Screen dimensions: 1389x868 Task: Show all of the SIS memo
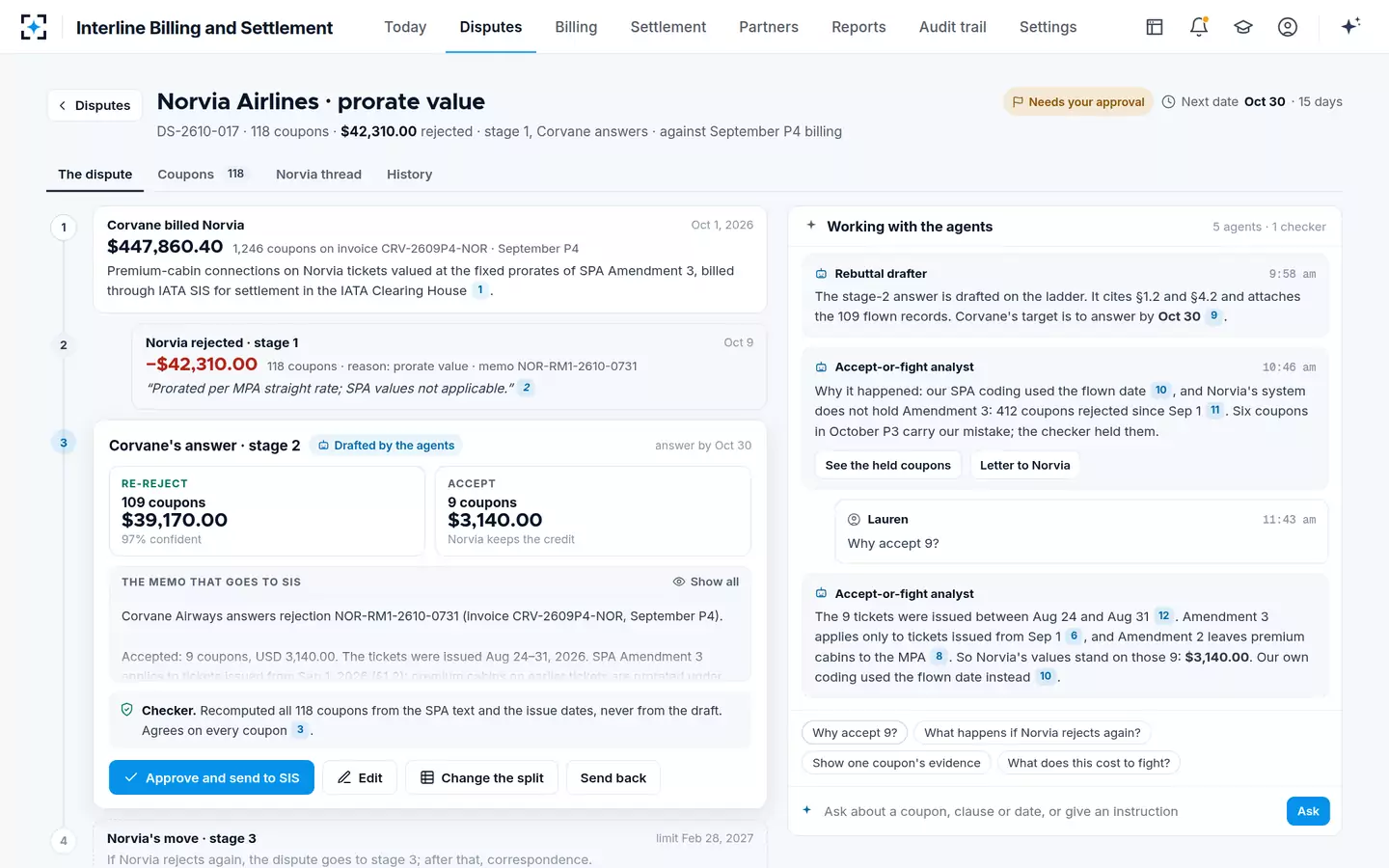point(706,582)
